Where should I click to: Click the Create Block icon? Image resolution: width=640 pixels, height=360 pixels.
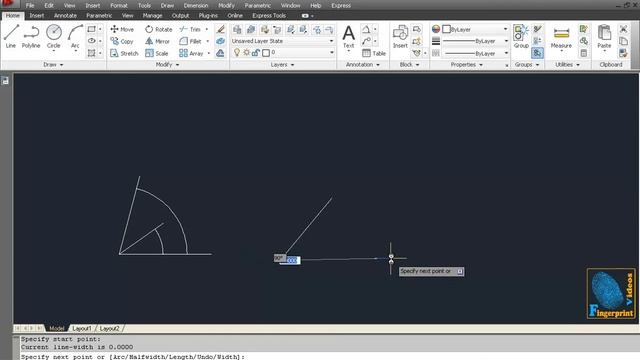point(416,29)
